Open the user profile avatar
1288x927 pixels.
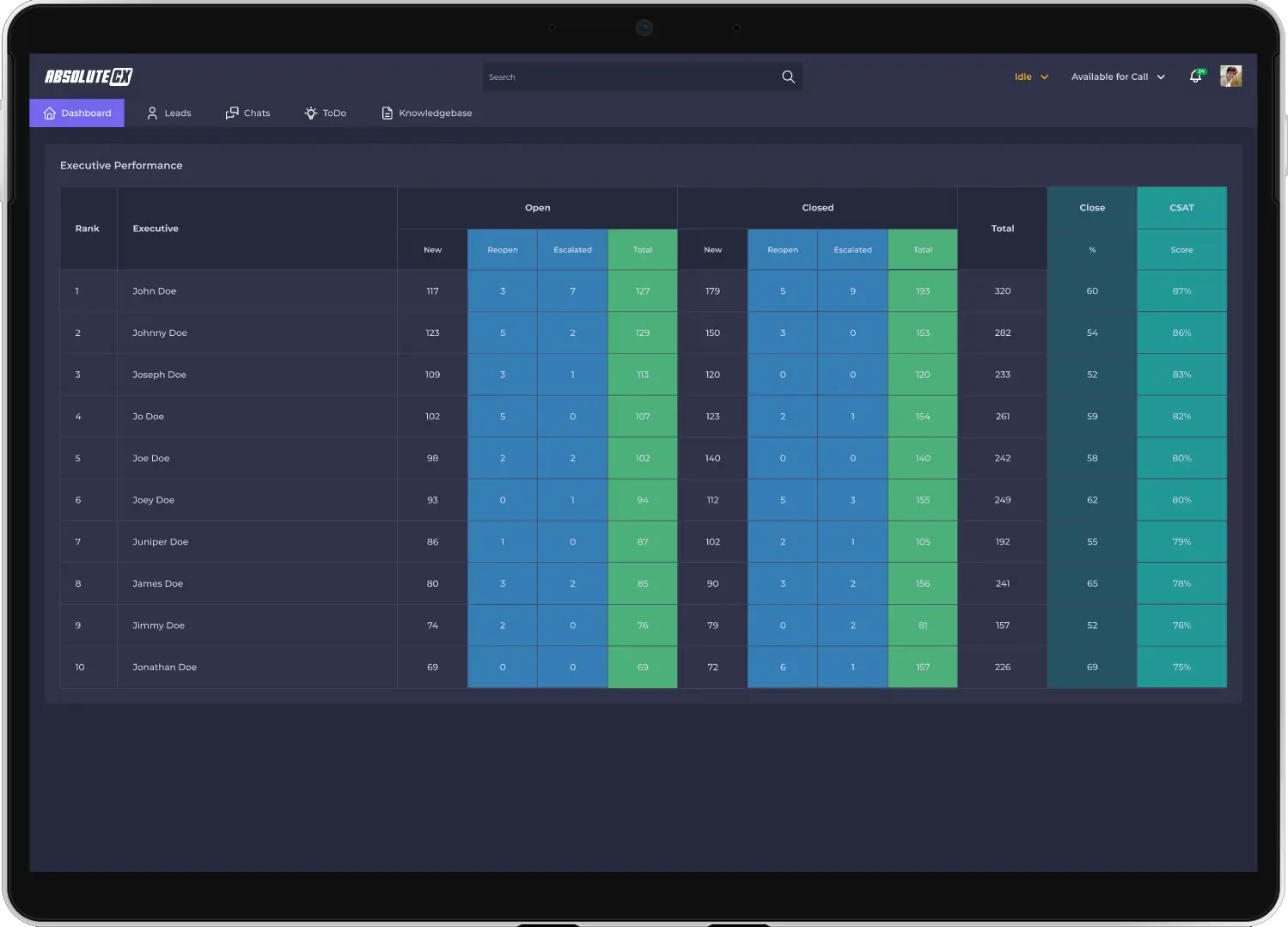point(1230,76)
